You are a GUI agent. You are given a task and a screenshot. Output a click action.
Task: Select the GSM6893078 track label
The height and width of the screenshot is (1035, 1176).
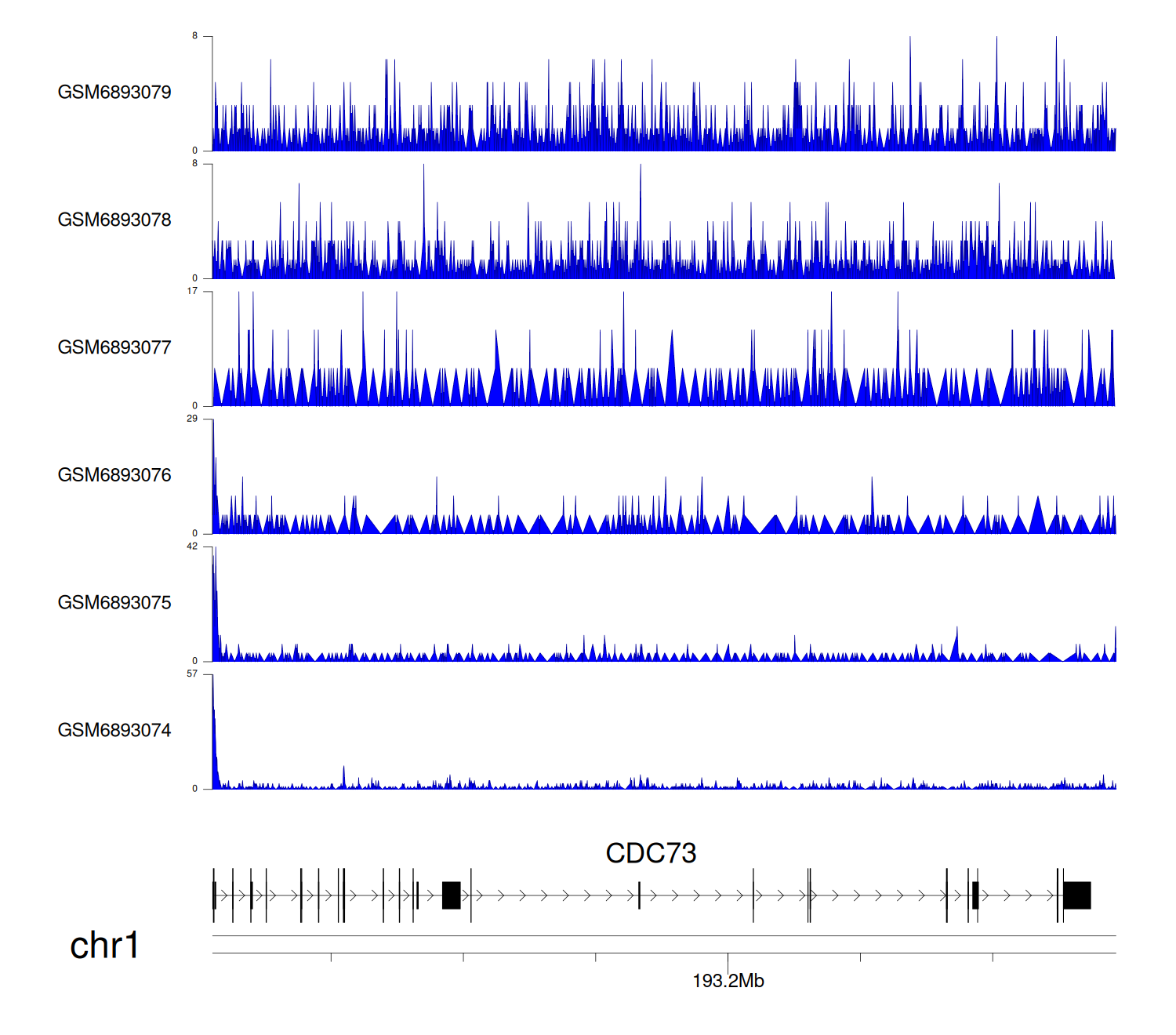[x=114, y=220]
